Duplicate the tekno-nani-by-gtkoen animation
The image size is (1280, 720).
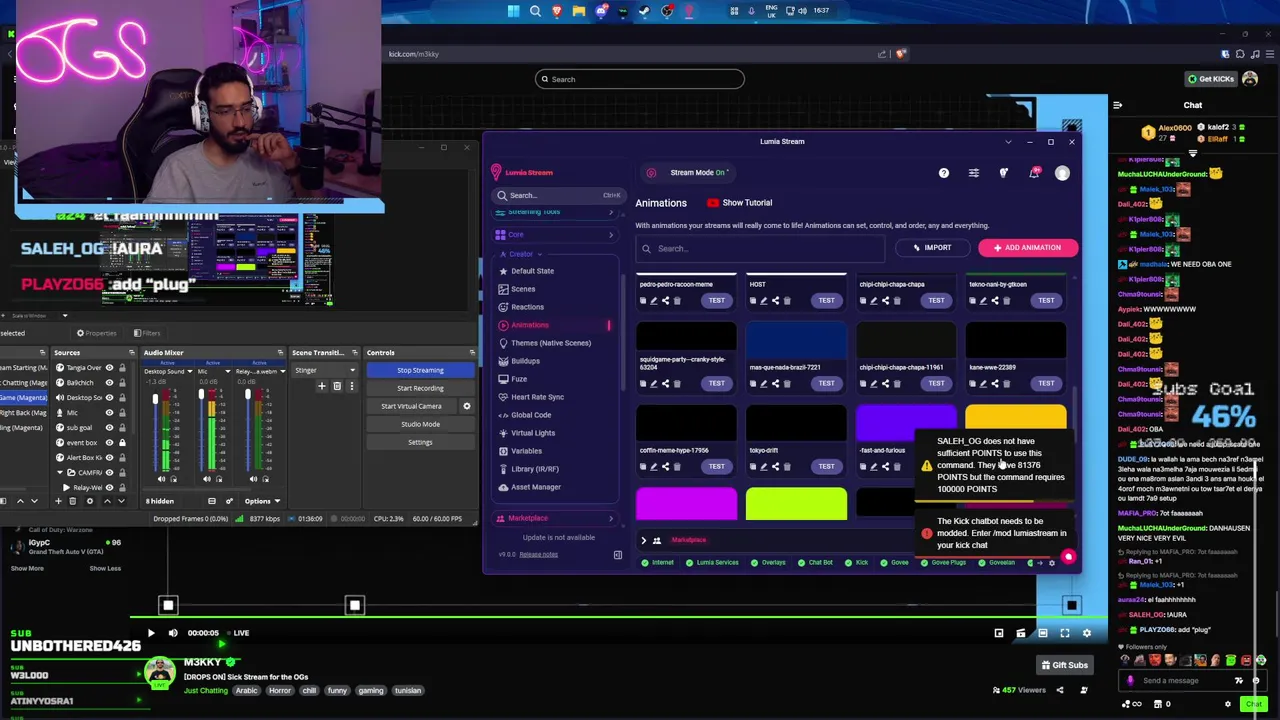(x=972, y=300)
